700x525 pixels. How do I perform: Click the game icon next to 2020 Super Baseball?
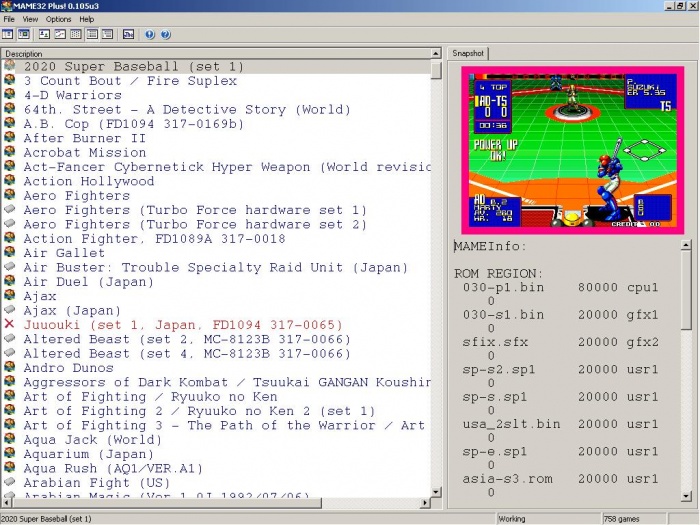[9, 66]
